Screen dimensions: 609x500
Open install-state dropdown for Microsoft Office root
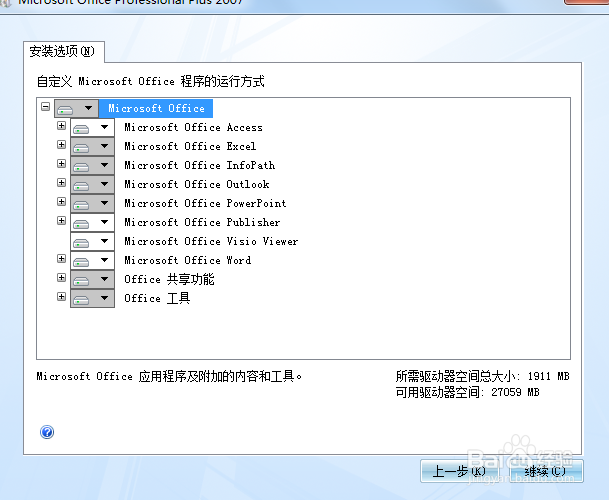[x=76, y=108]
